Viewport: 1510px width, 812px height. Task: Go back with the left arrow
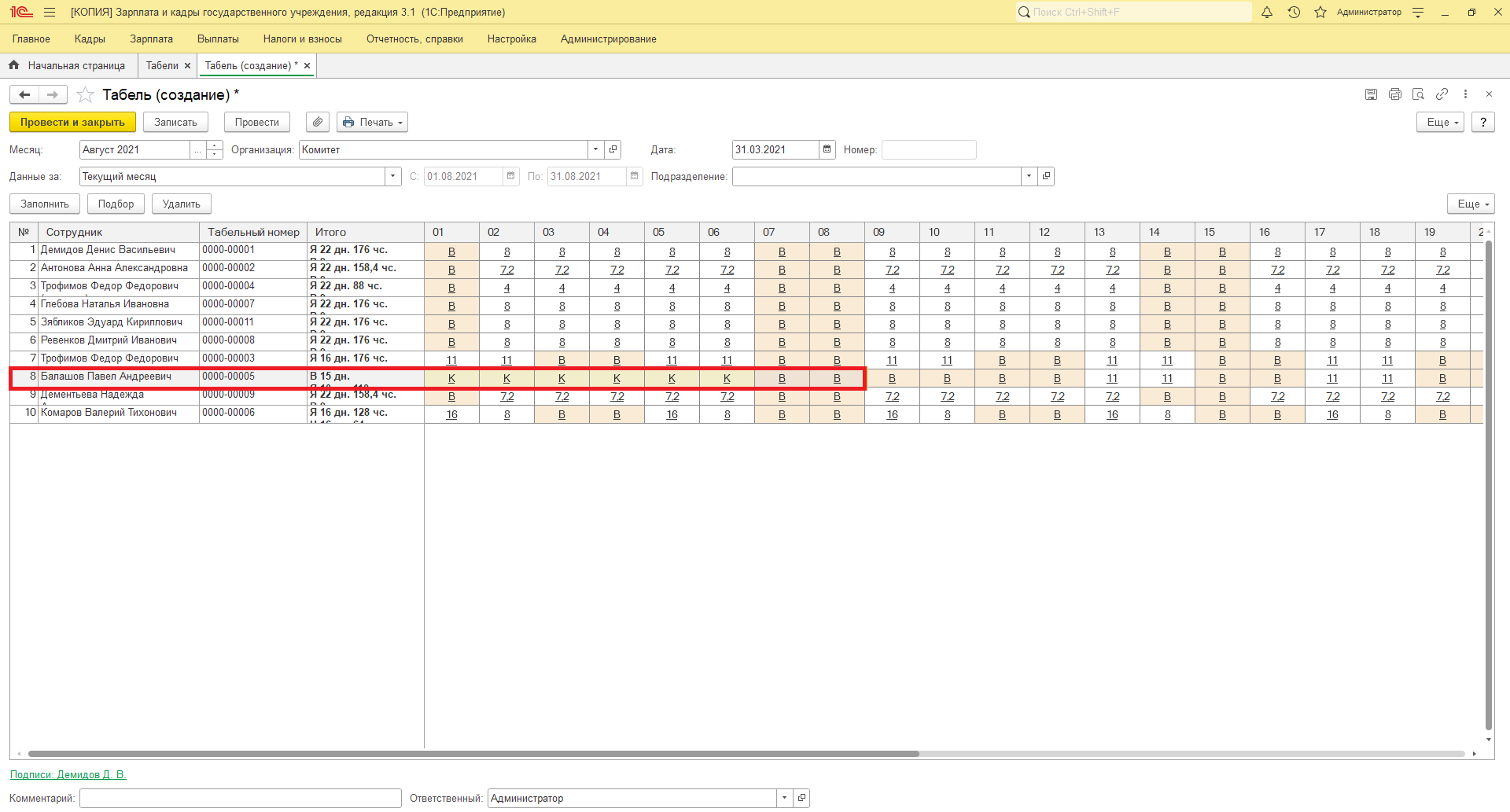[24, 95]
